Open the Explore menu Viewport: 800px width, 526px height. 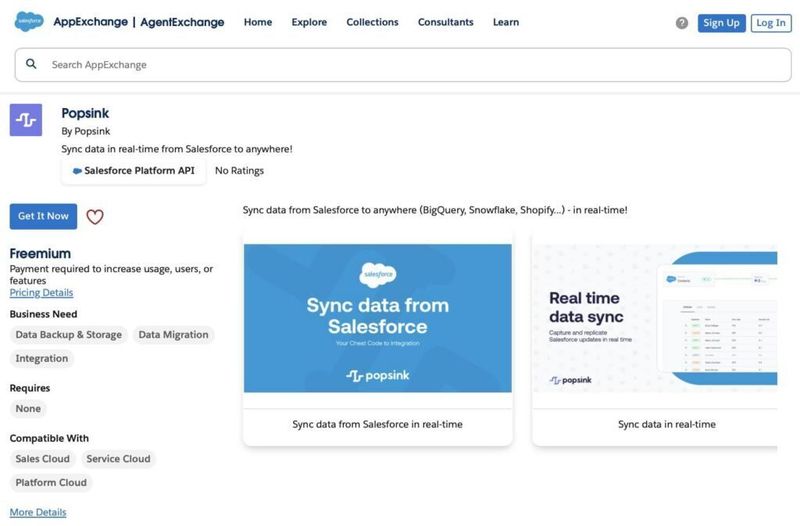309,22
